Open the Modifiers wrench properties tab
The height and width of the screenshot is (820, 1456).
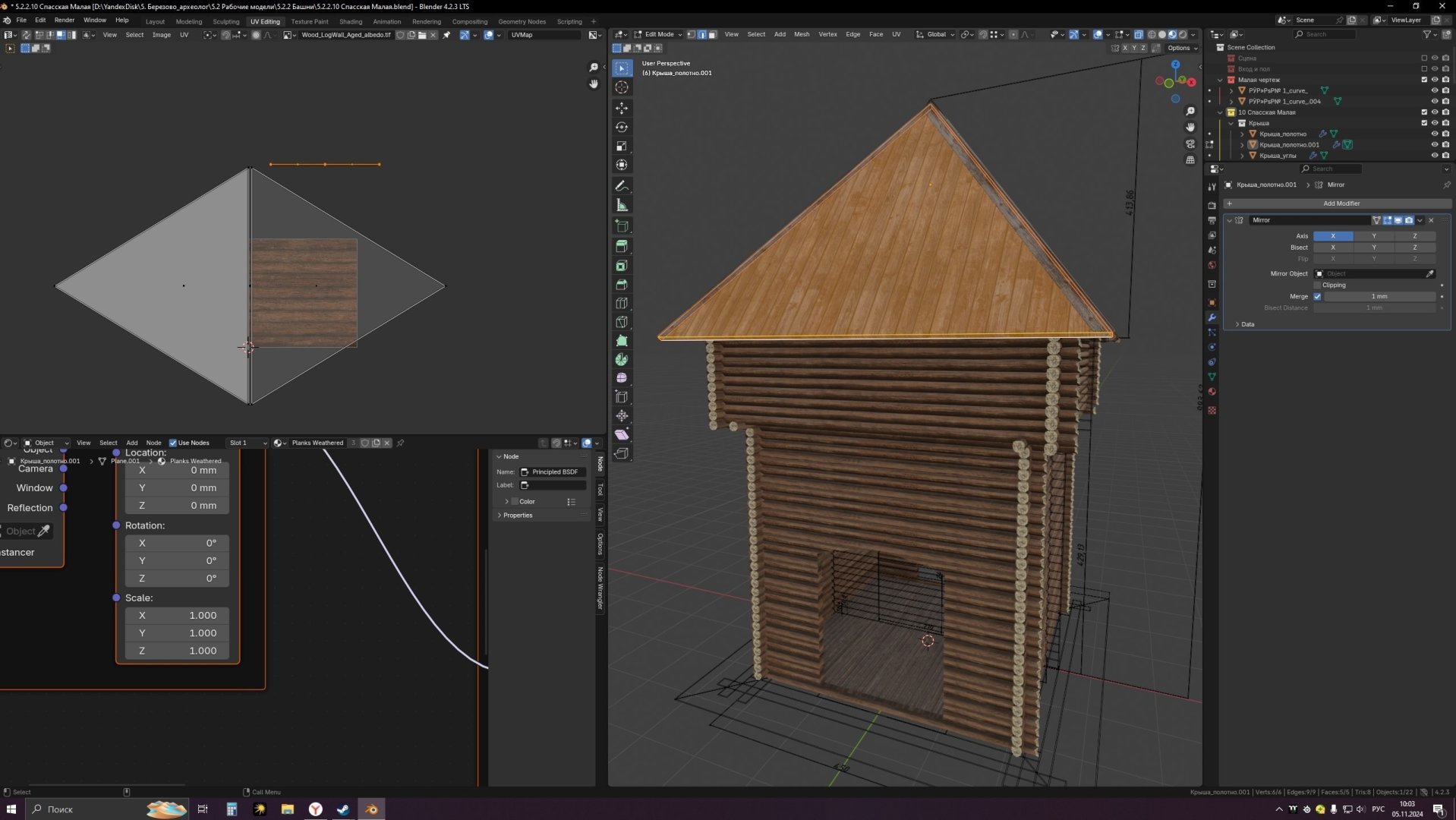1212,317
